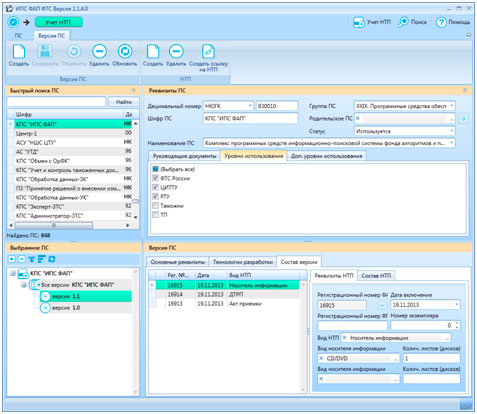Image resolution: width=477 pixels, height=414 pixels.
Task: Click the add icon in Выбранное ПС toolbar
Action: coord(12,259)
